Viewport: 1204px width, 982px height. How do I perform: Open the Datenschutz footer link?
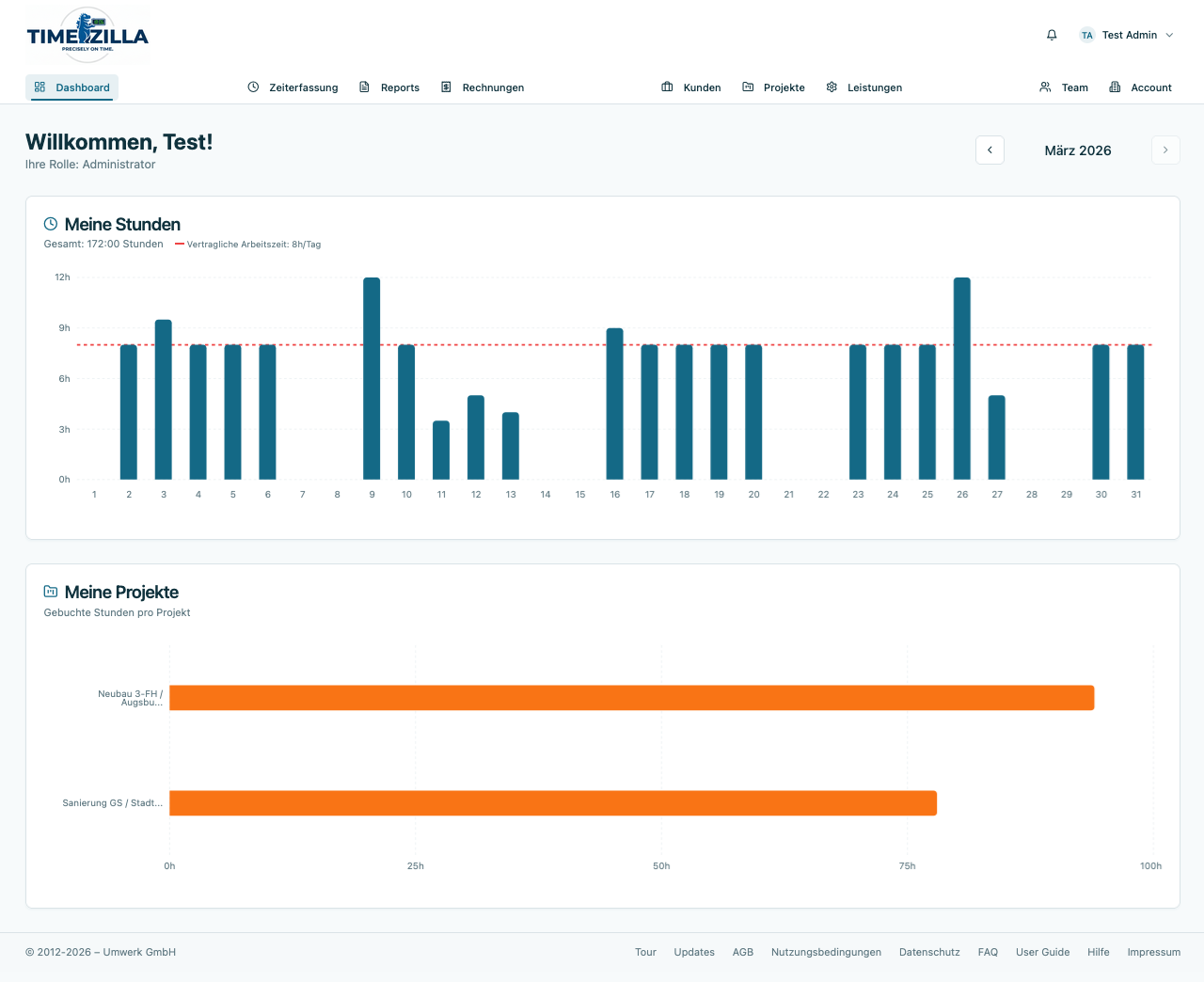point(929,952)
